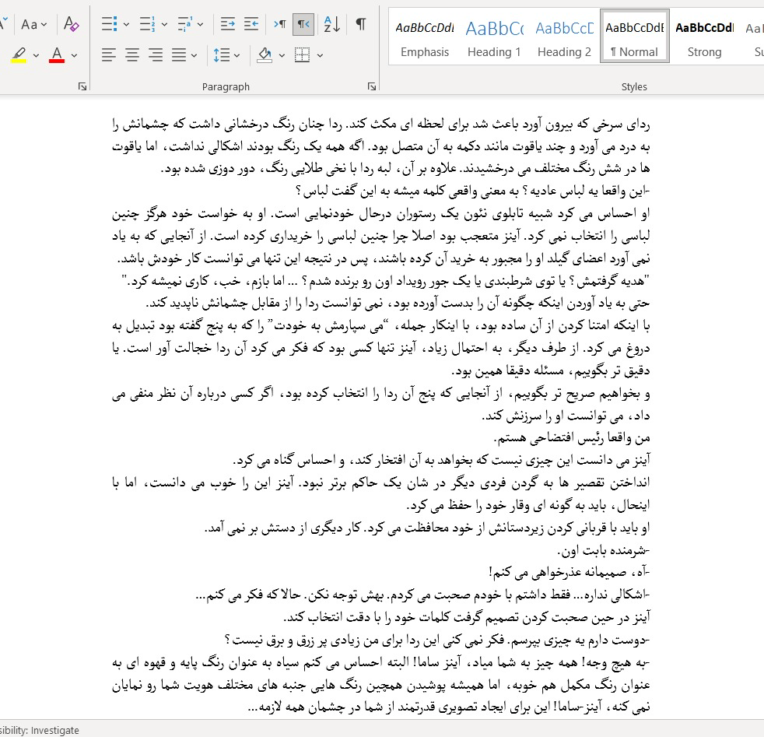Clear all formatting with the eraser-A icon

(71, 24)
